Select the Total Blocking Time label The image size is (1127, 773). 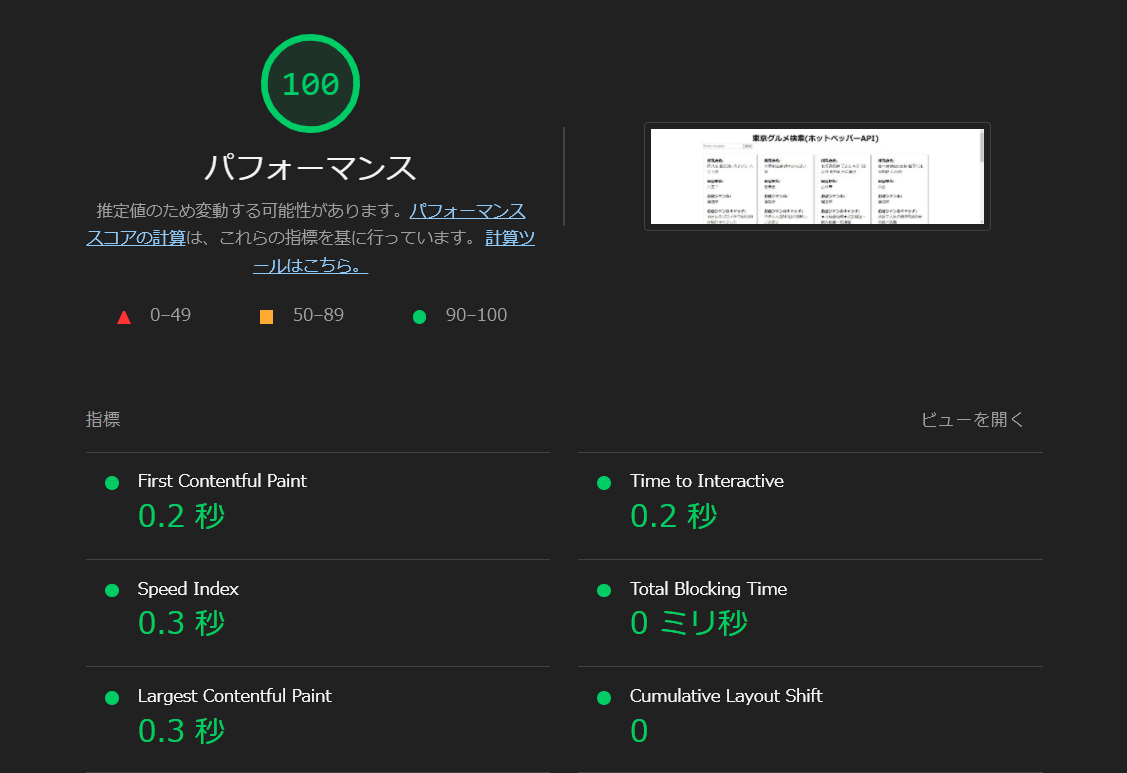708,589
